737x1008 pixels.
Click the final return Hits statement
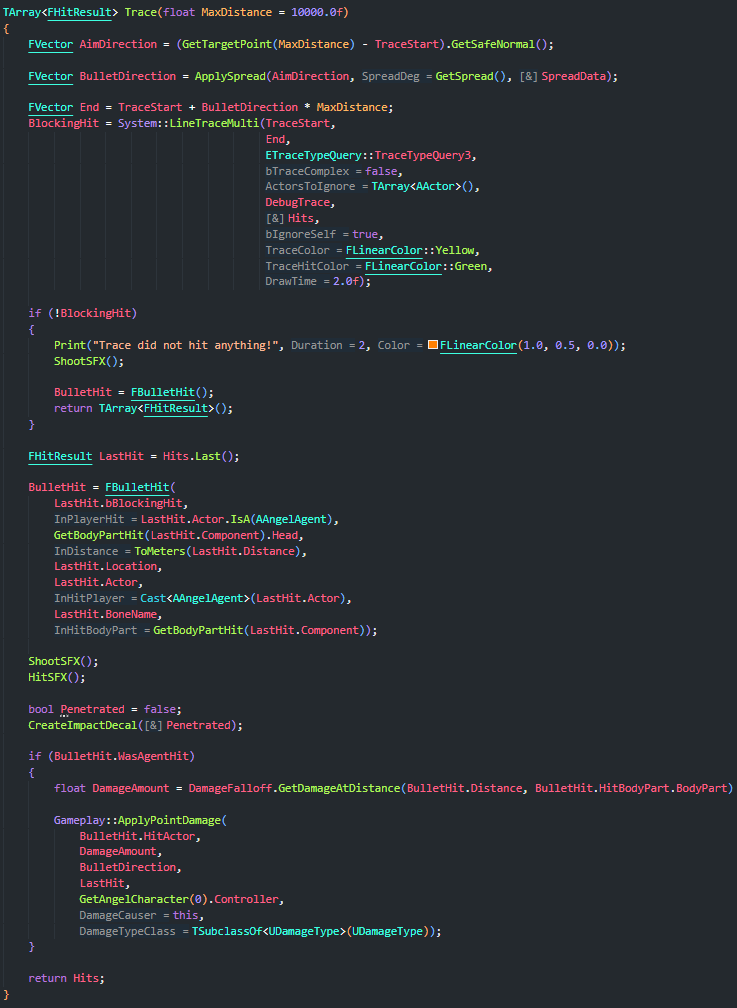pos(66,978)
